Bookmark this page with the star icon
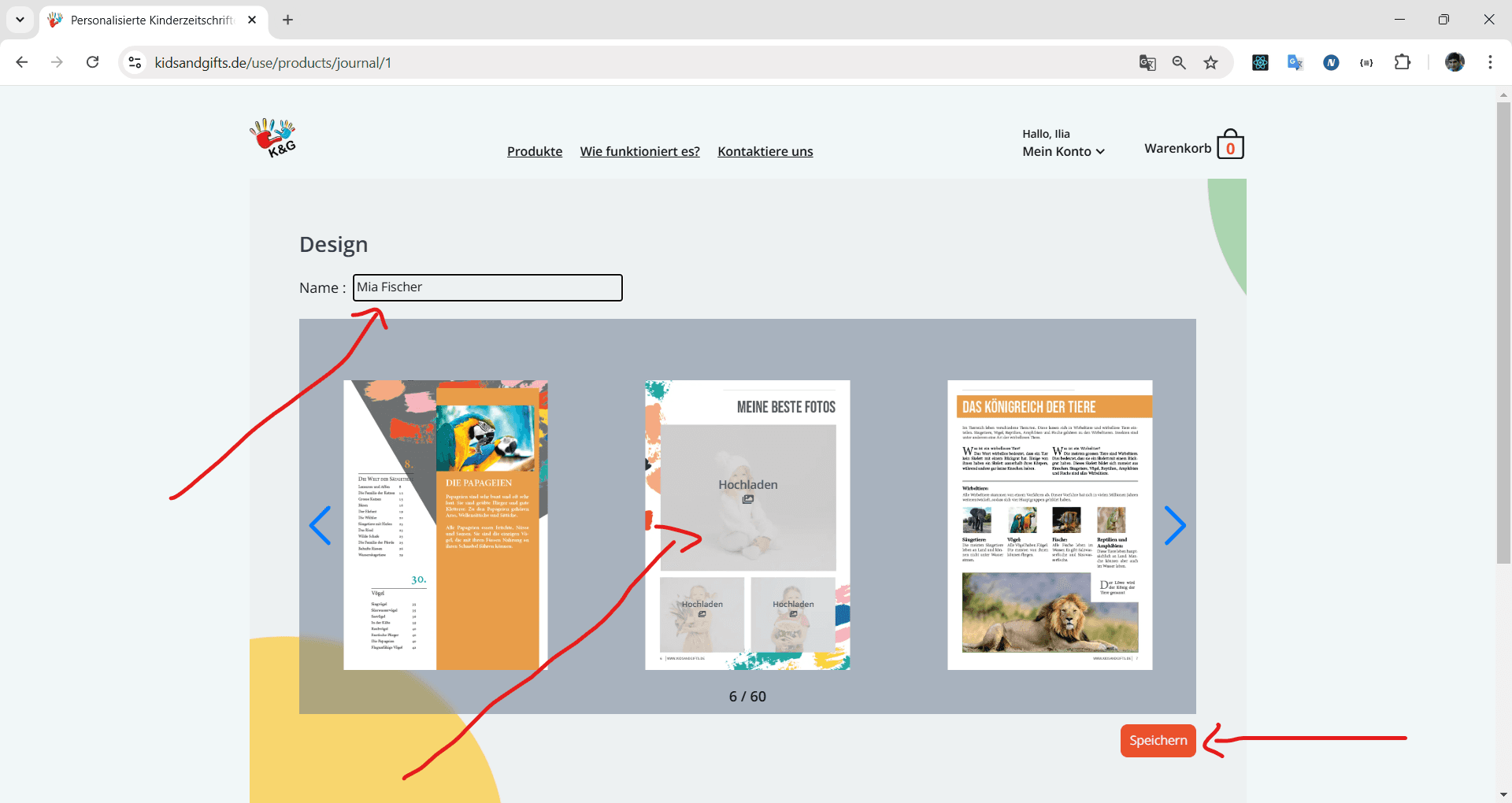The image size is (1512, 803). coord(1210,63)
